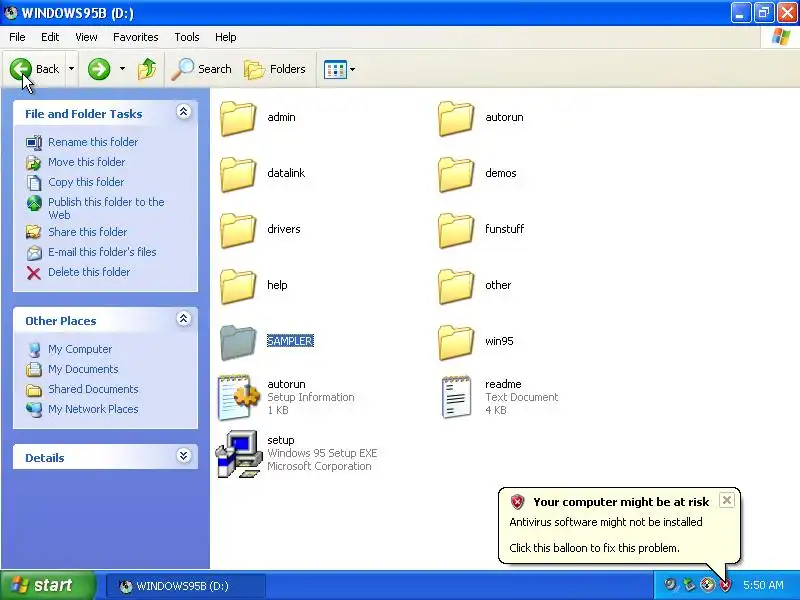
Task: Open the Edit menu
Action: click(x=49, y=37)
